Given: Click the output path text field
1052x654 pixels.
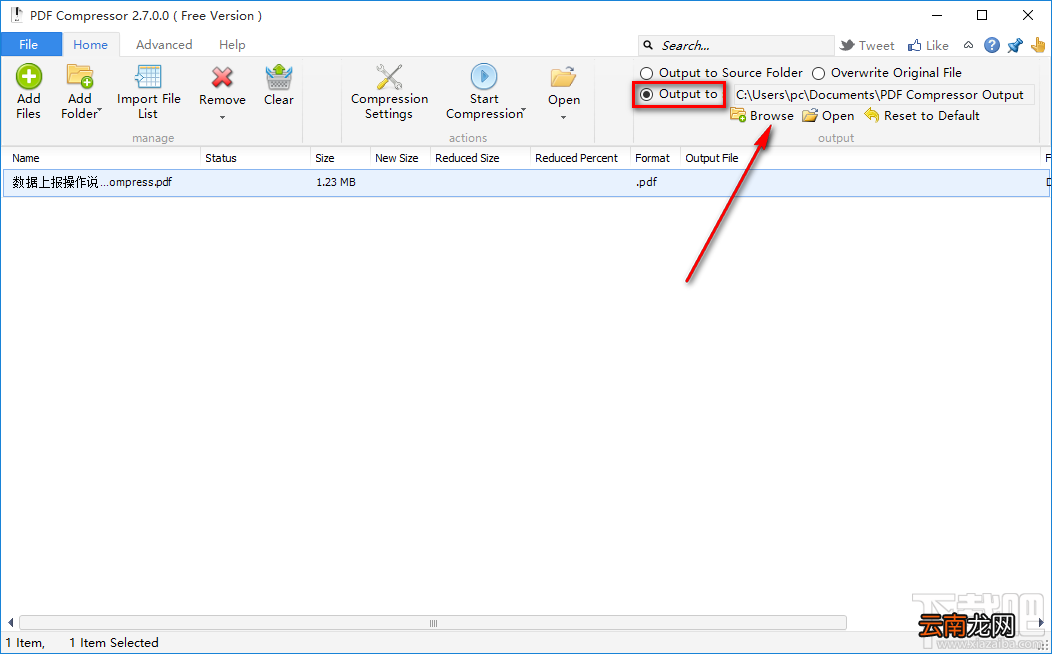Looking at the screenshot, I should (x=883, y=95).
